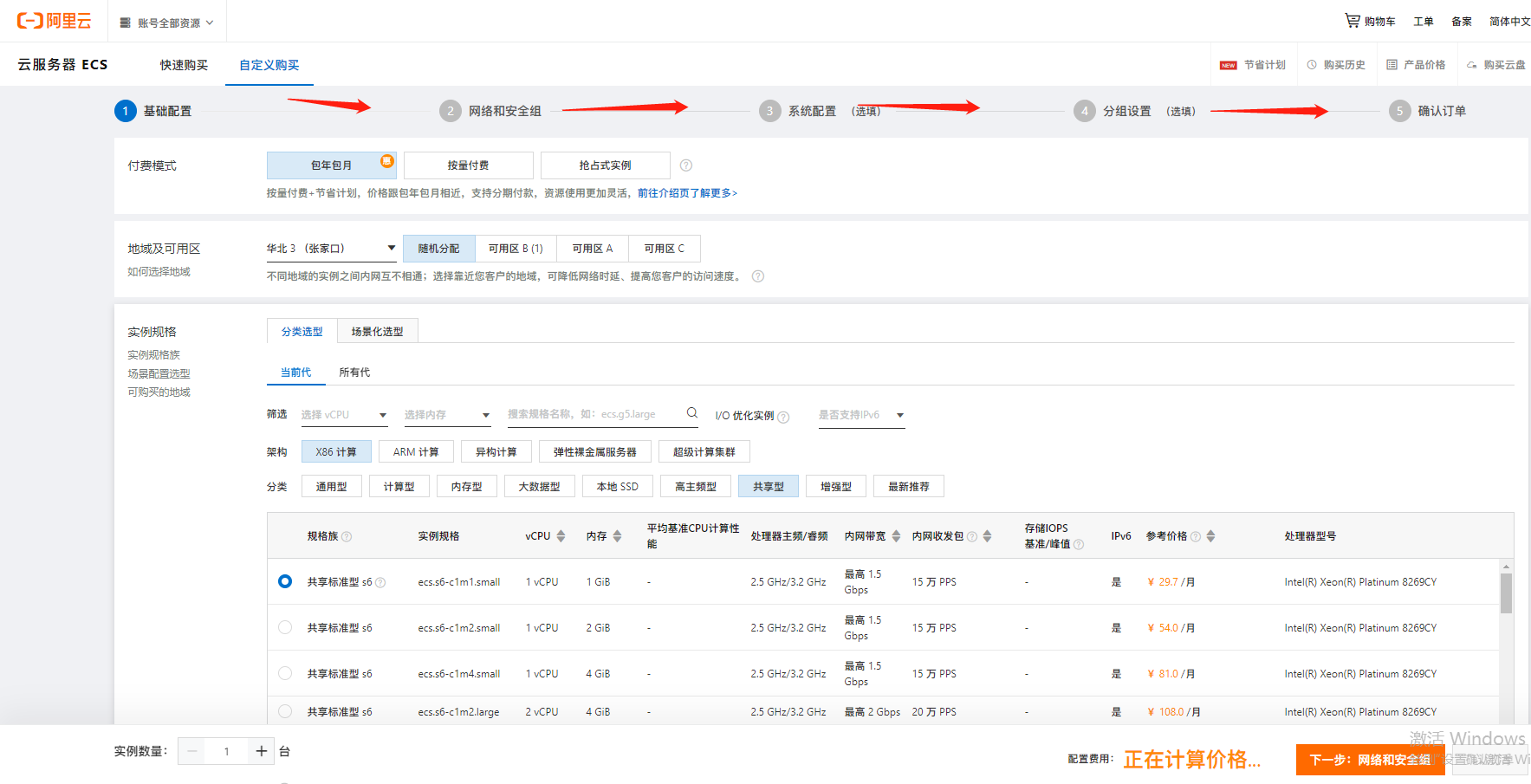
Task: Select 随机分配 availability zone
Action: [439, 249]
